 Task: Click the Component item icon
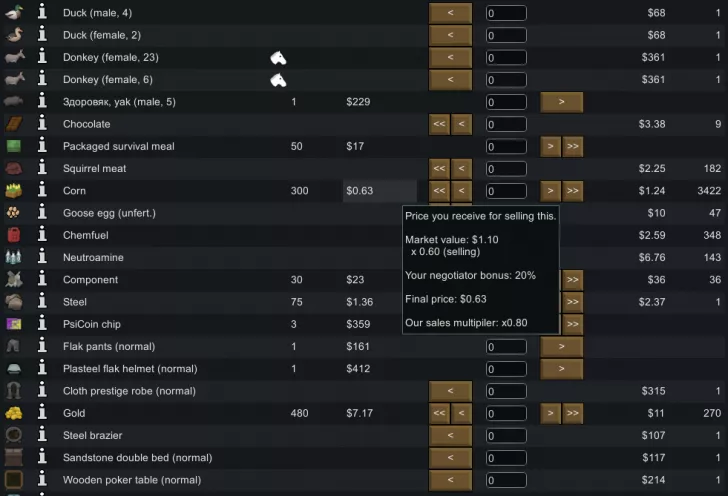[x=14, y=280]
